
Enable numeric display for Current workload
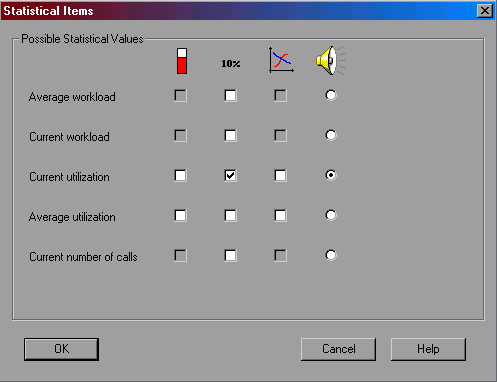230,136
